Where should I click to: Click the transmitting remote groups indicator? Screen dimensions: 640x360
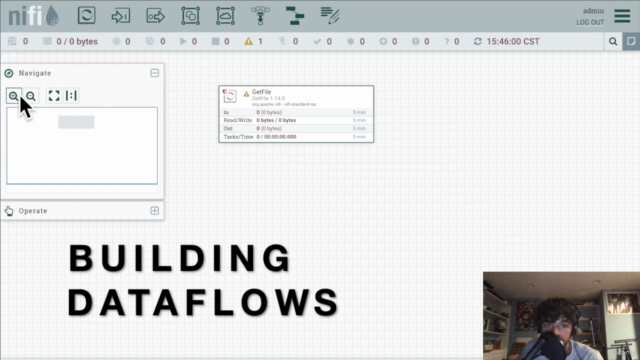[x=122, y=41]
